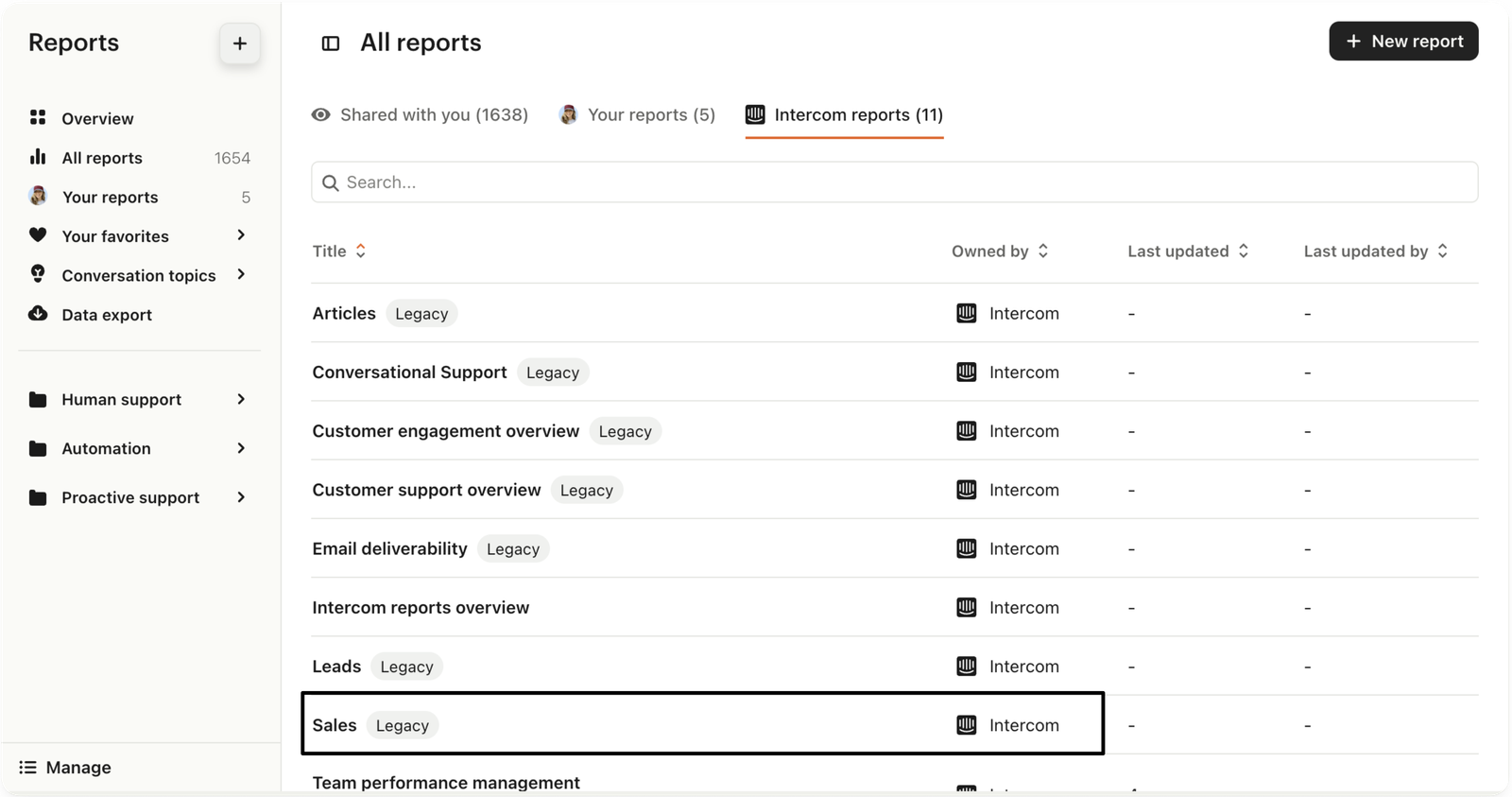Open the Conversational Support report
Image resolution: width=1512 pixels, height=797 pixels.
point(409,372)
